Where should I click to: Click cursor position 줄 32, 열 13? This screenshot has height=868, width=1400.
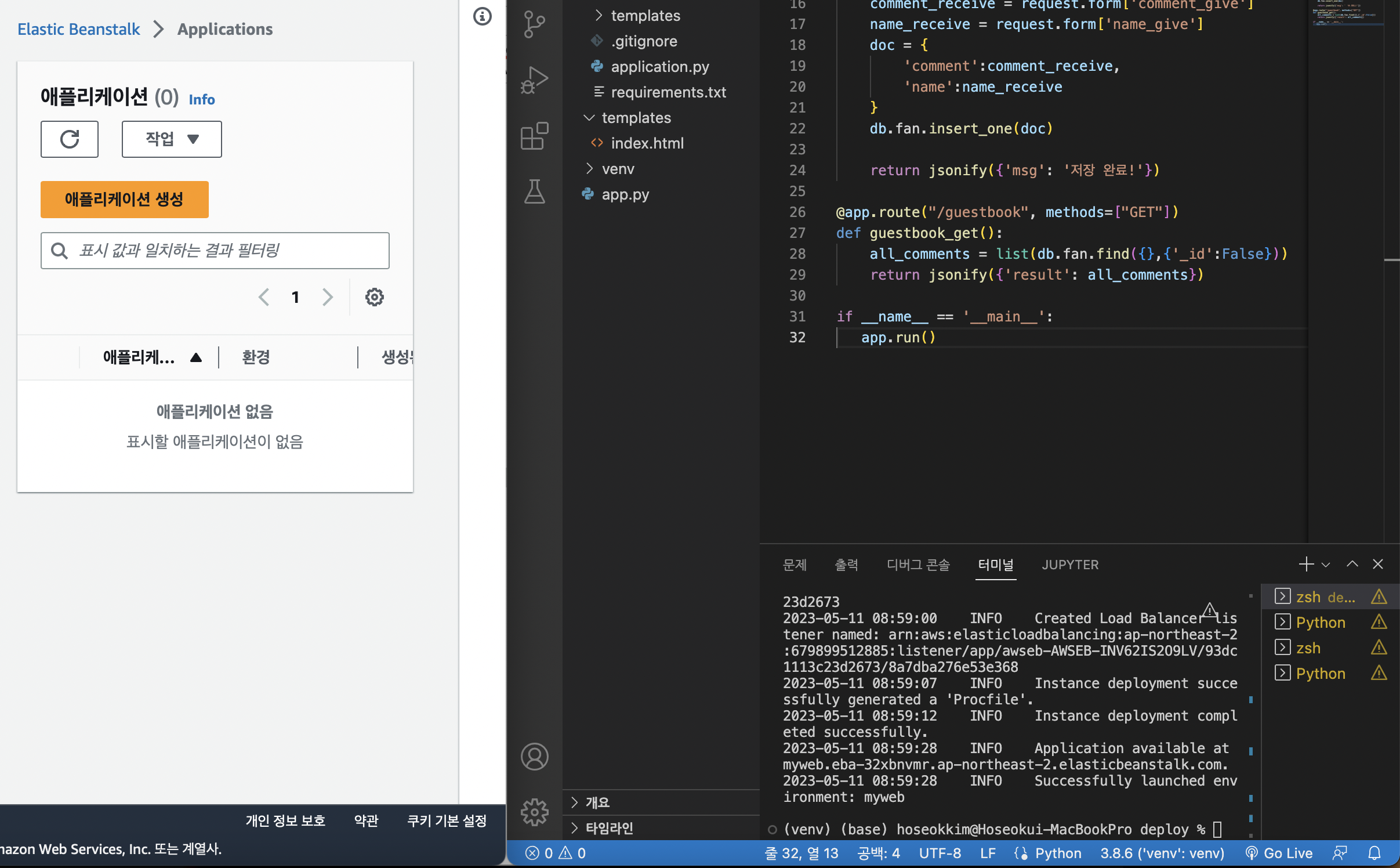click(x=801, y=853)
